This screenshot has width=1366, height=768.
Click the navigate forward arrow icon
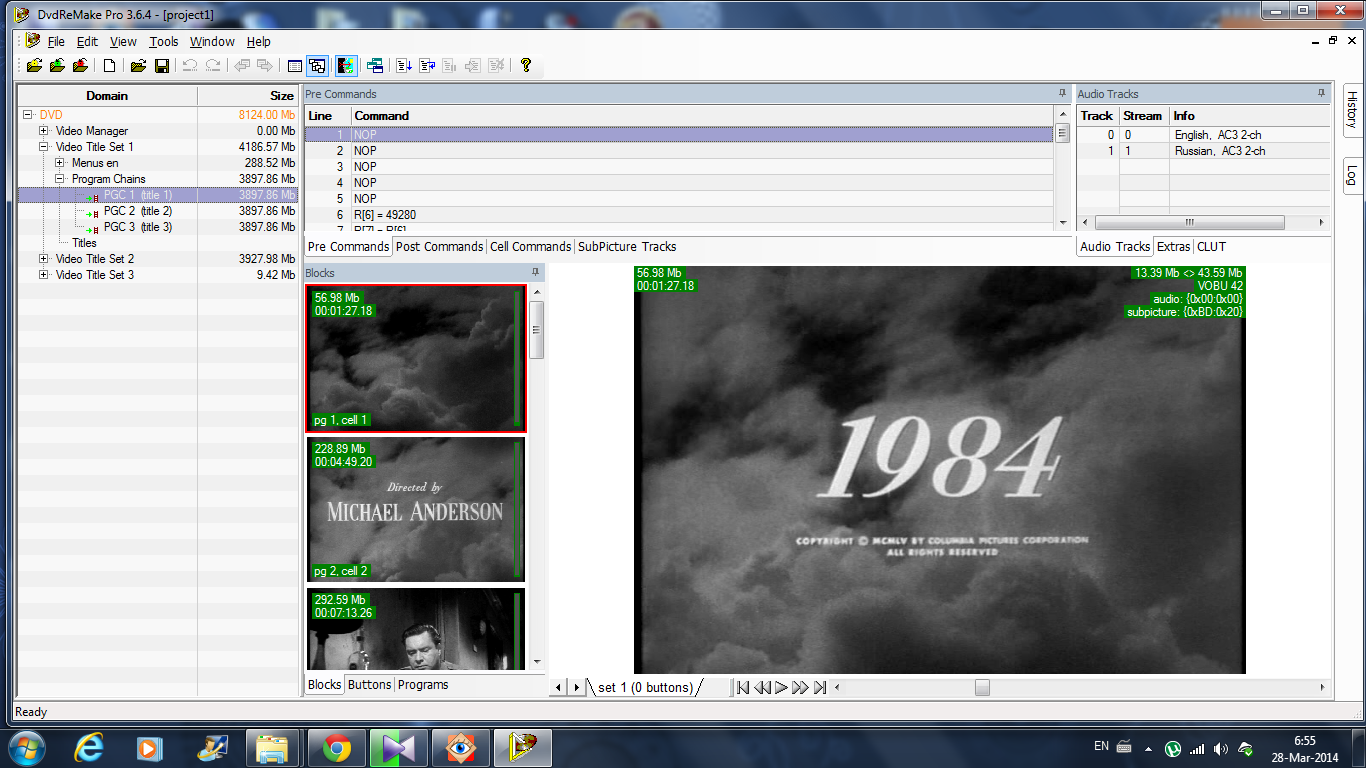(265, 66)
